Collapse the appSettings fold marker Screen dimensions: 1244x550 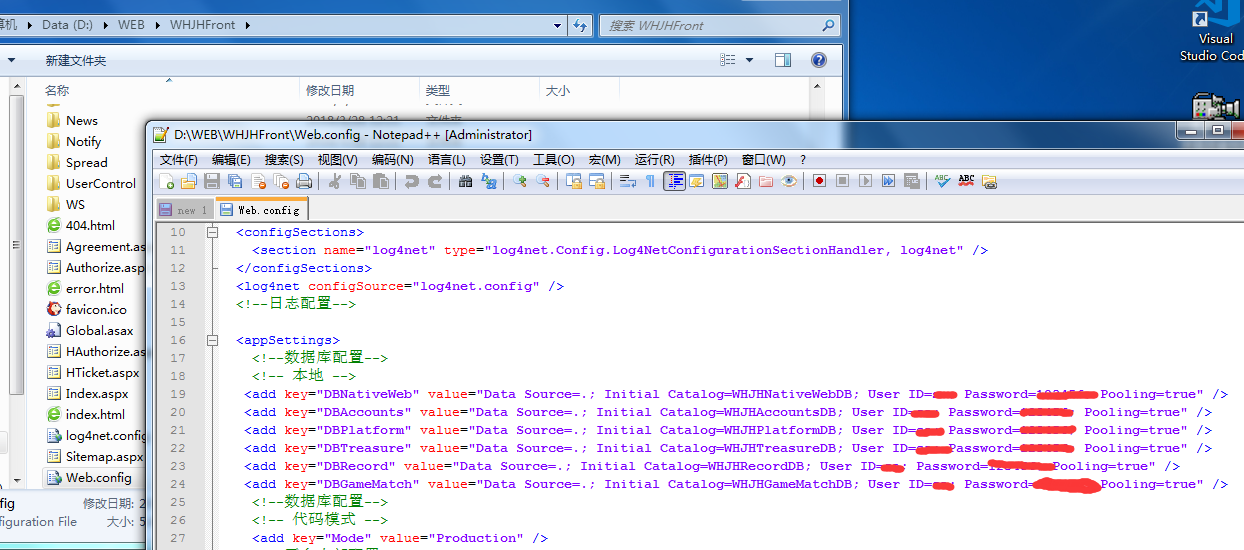pyautogui.click(x=212, y=340)
